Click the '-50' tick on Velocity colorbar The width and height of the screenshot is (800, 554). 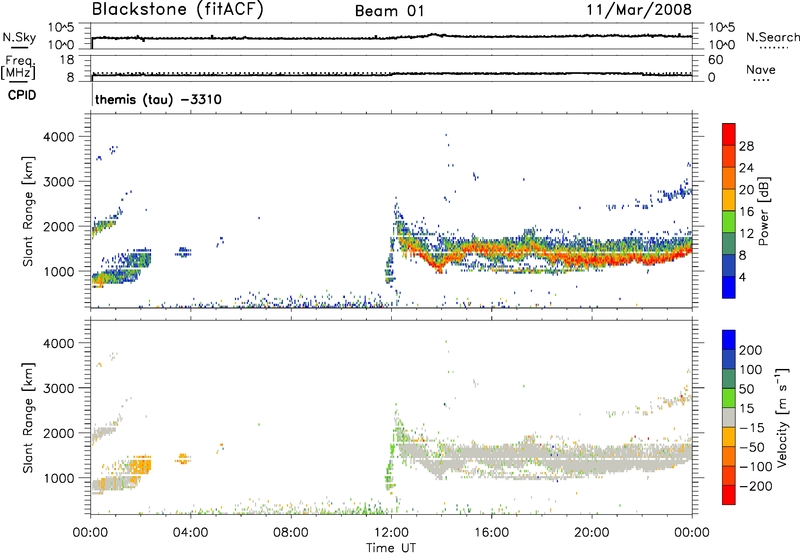coord(753,447)
